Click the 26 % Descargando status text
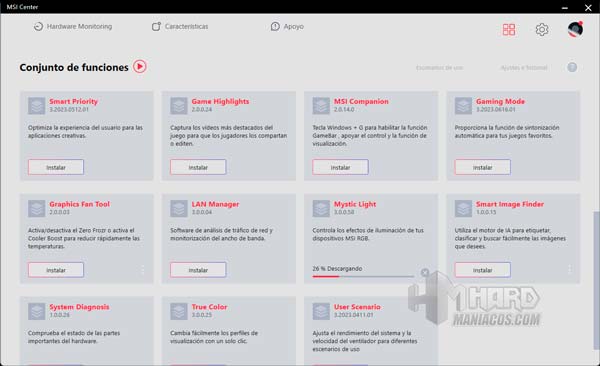Image resolution: width=600 pixels, height=366 pixels. pos(337,268)
